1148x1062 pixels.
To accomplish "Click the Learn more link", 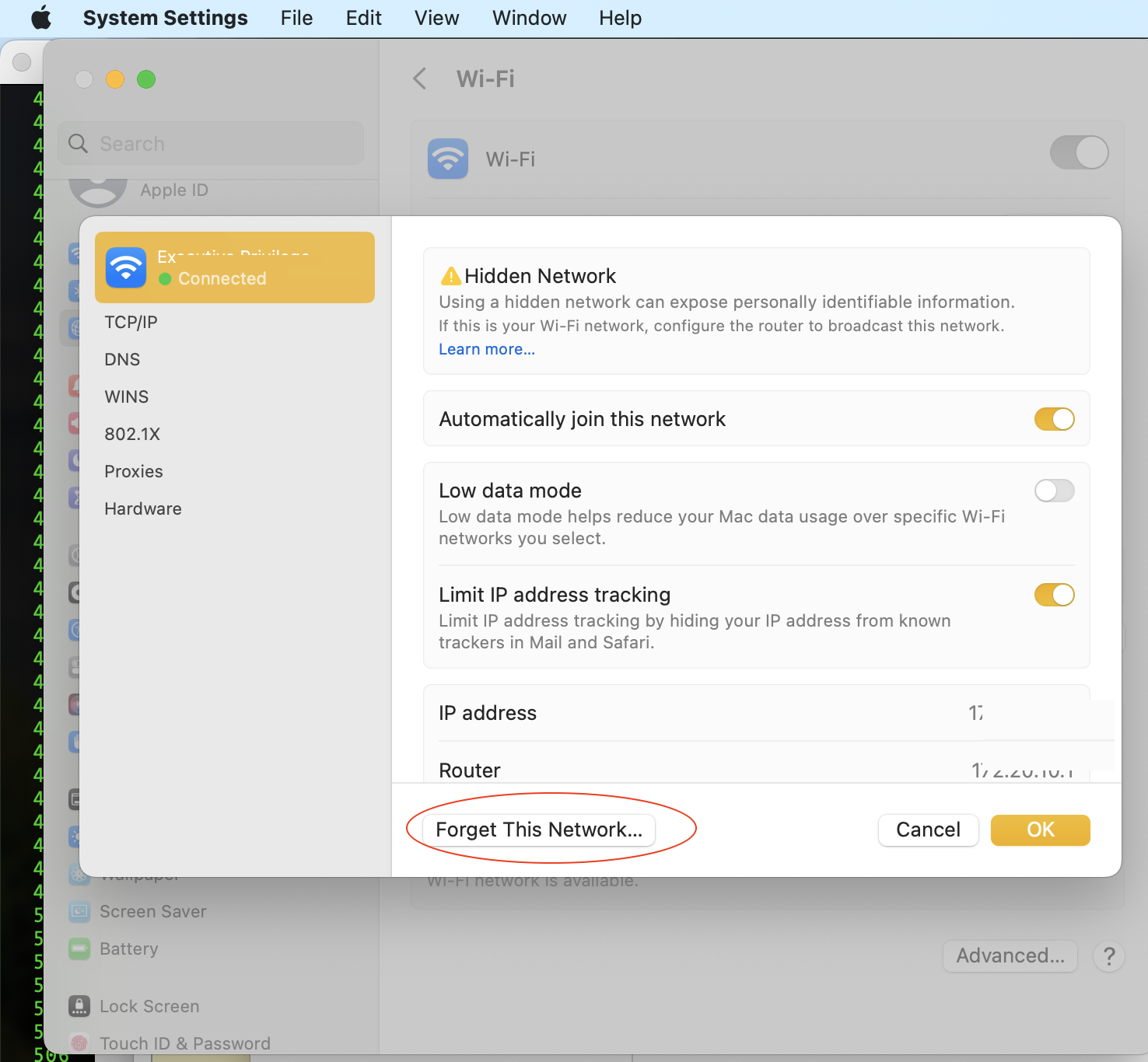I will click(486, 349).
